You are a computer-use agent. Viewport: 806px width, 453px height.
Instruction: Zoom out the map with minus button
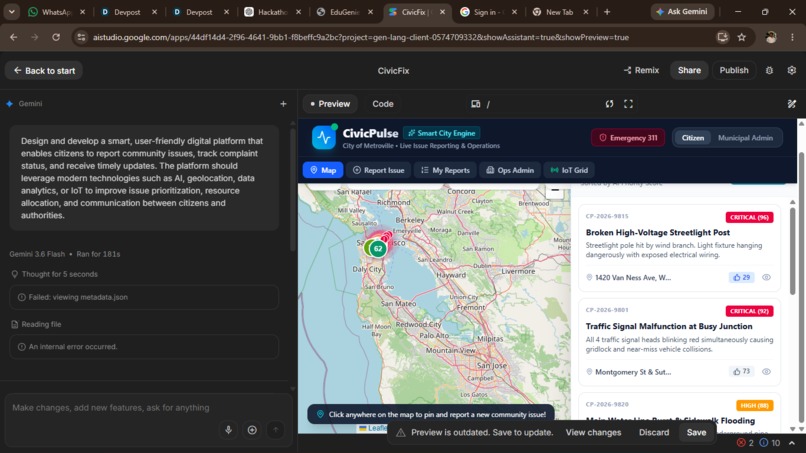[x=555, y=191]
